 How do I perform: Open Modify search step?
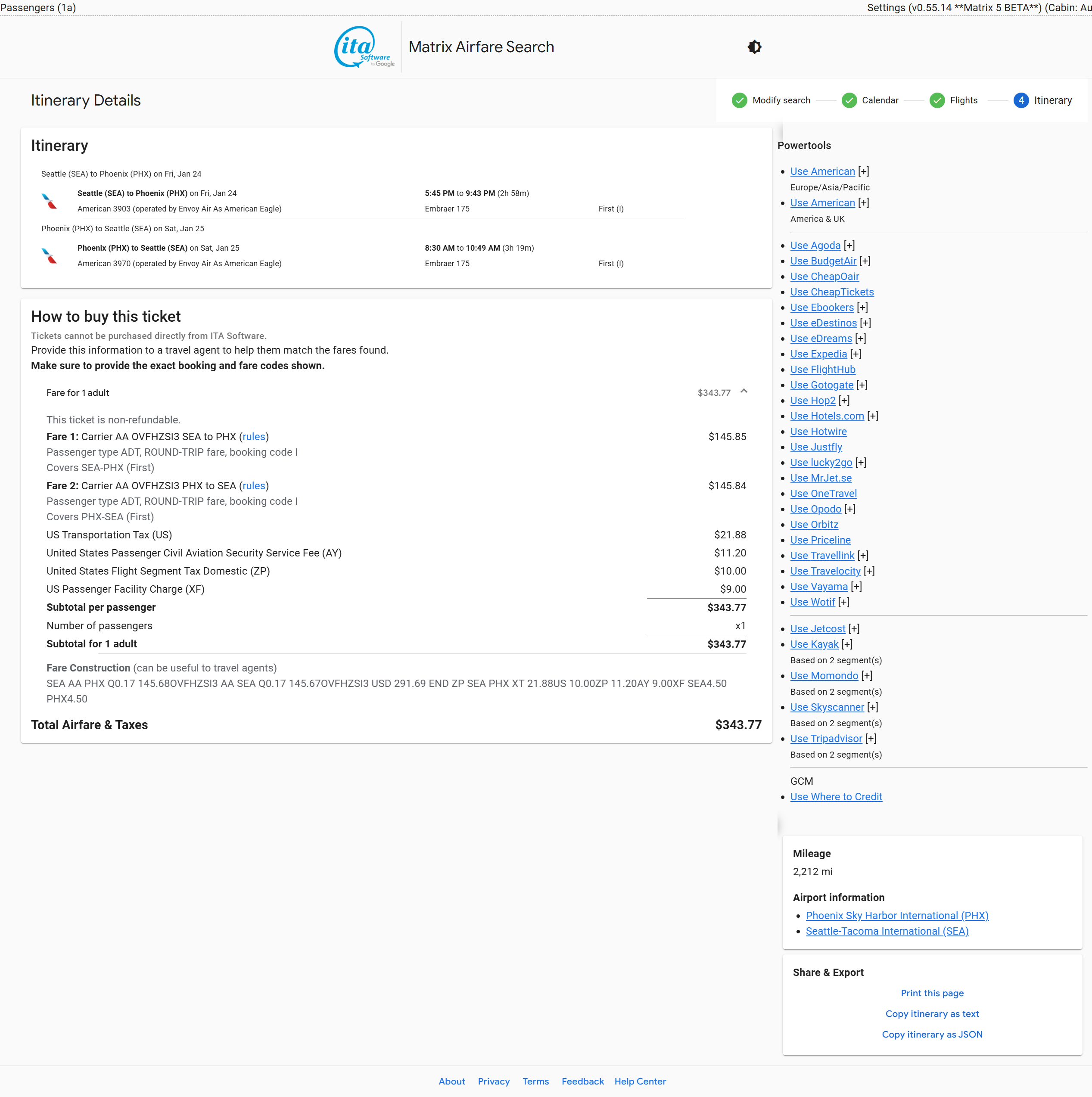click(x=781, y=100)
